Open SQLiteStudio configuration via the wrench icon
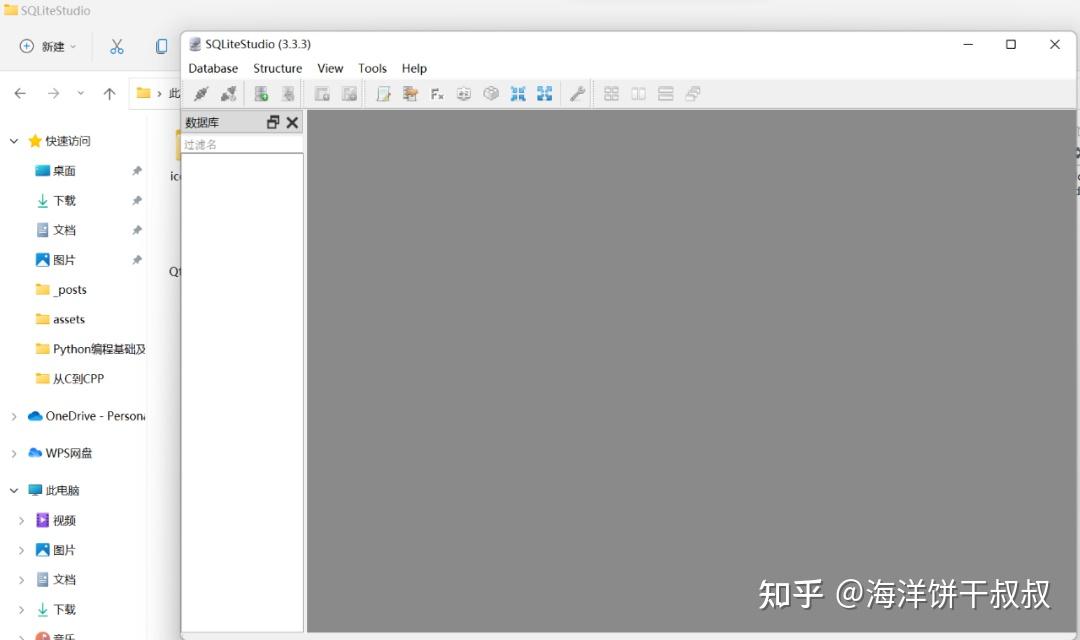This screenshot has width=1080, height=640. (x=577, y=93)
